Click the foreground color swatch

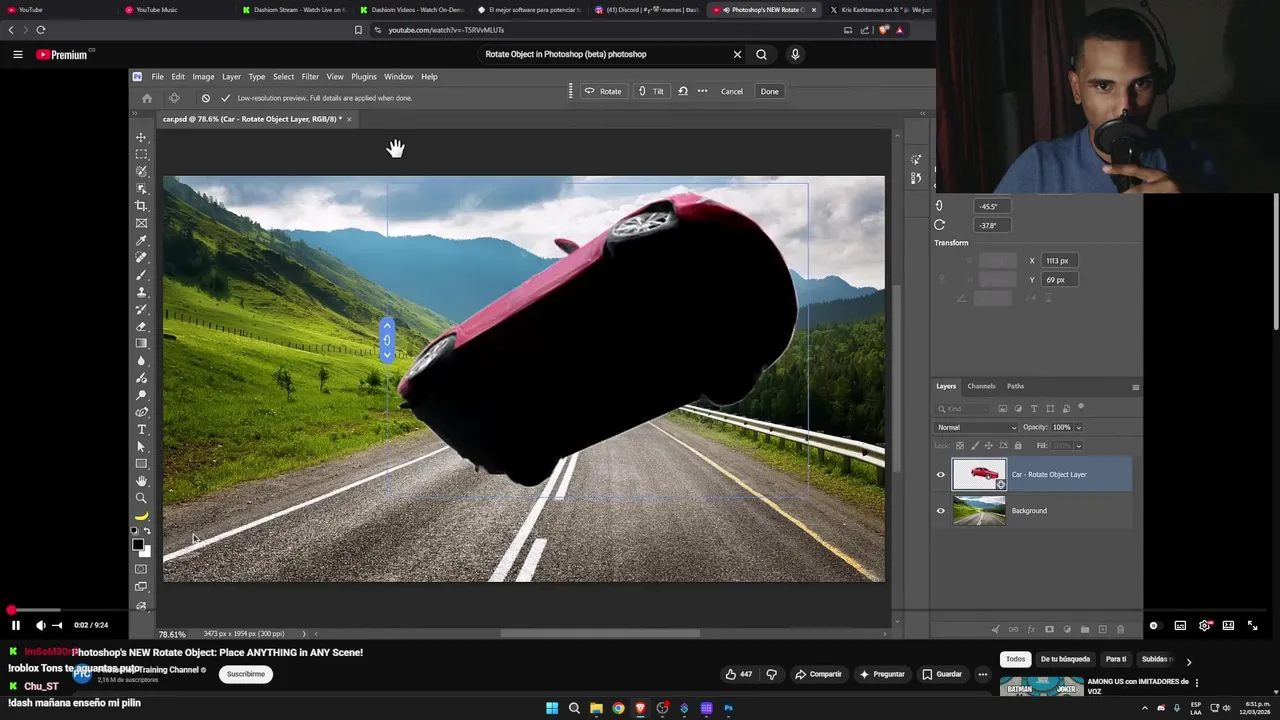[137, 545]
